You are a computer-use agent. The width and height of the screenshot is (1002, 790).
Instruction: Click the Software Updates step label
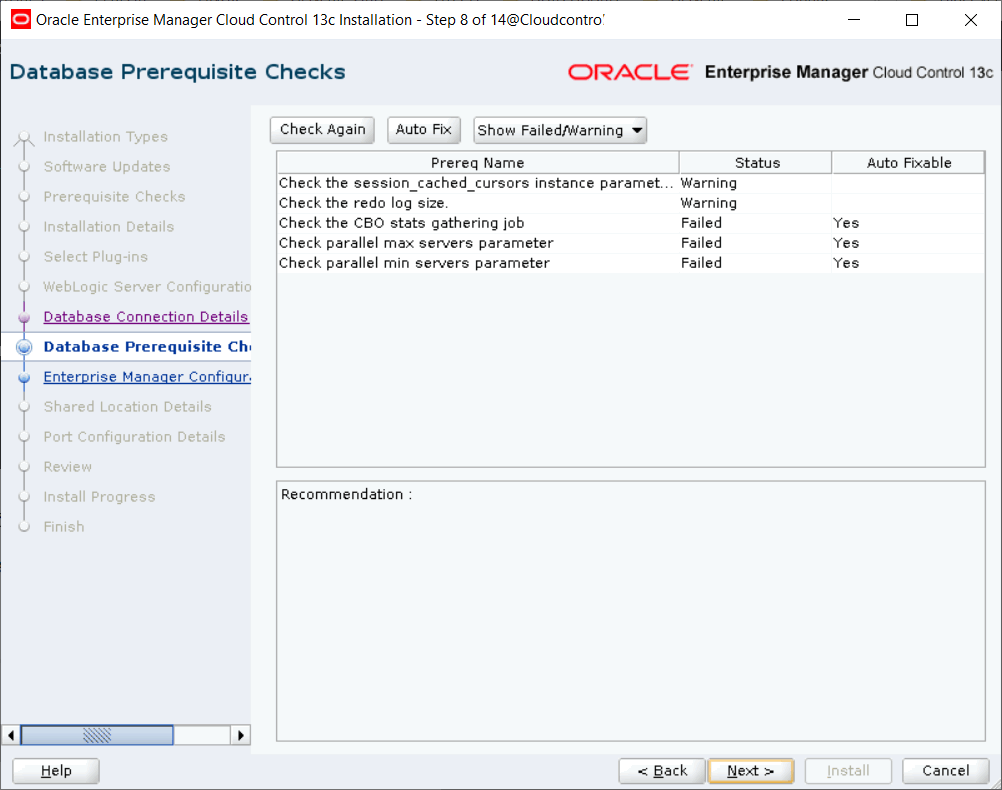pos(107,167)
